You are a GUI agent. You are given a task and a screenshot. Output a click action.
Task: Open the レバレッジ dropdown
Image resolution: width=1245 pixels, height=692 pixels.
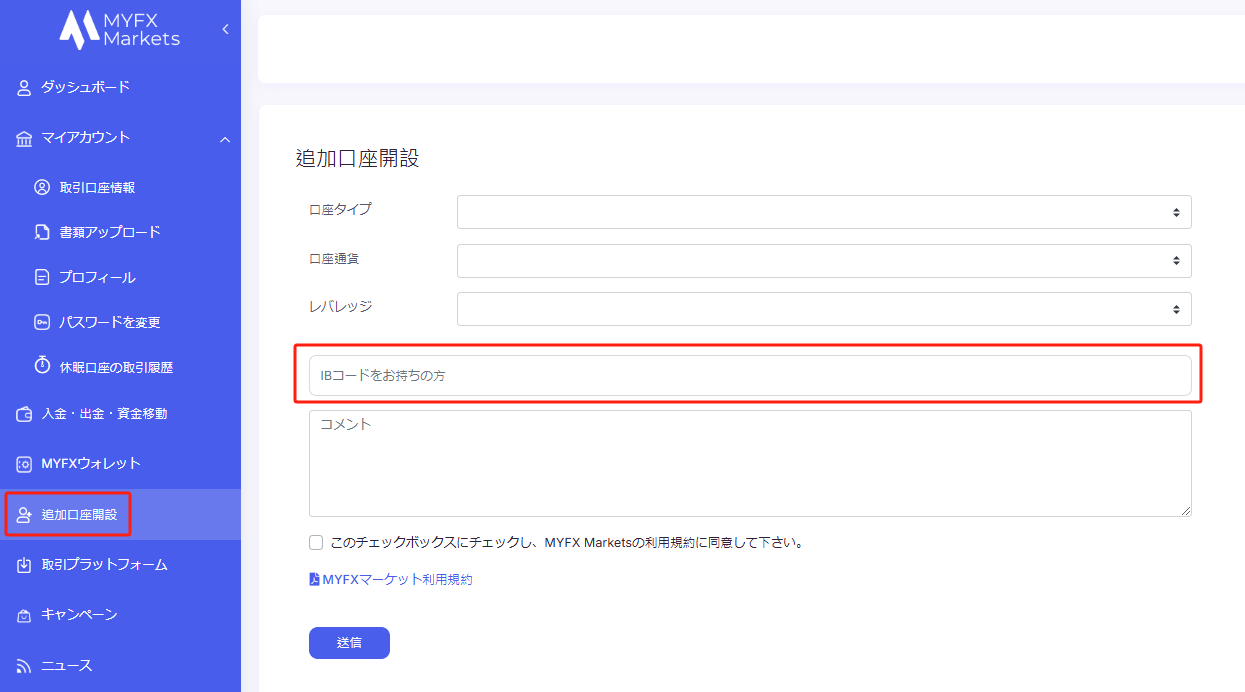pyautogui.click(x=823, y=309)
